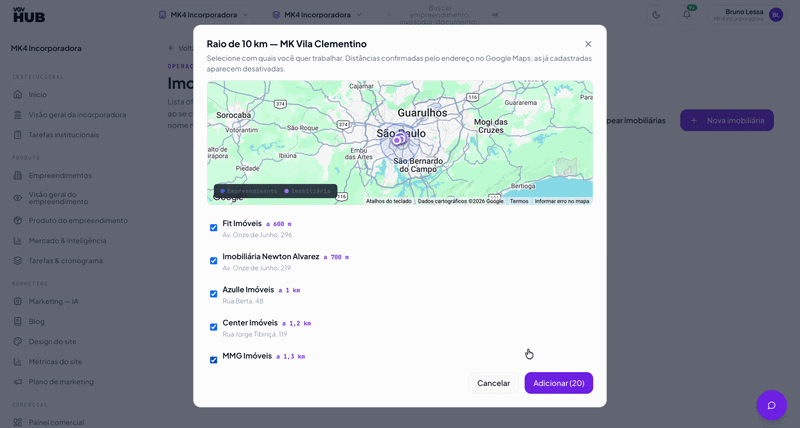Click the Fit Imóveis name text
Image resolution: width=800 pixels, height=428 pixels.
[242, 223]
